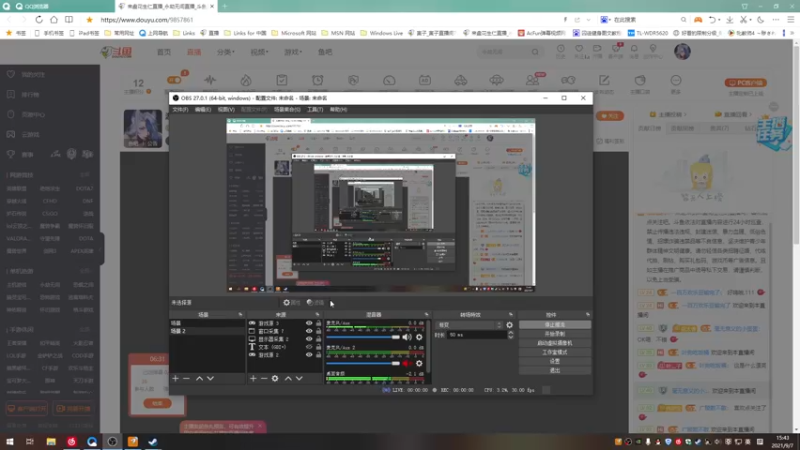Click the 属性 gear button above scenes
Screen dimensions: 800x450
point(292,303)
